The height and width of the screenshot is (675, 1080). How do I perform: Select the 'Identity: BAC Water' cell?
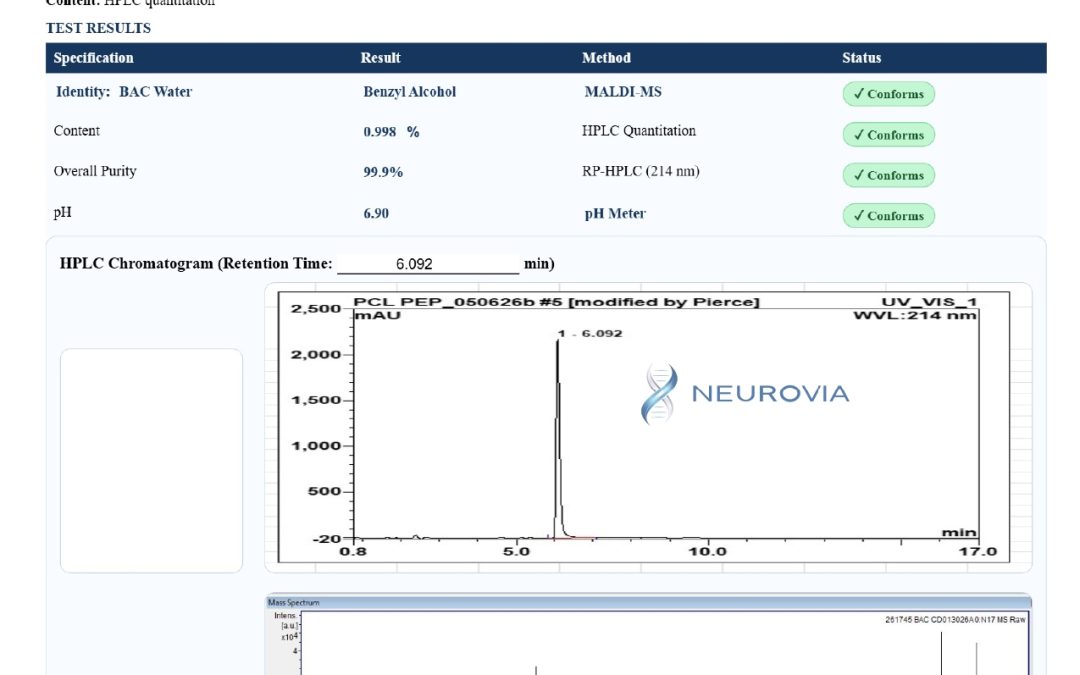(x=124, y=92)
